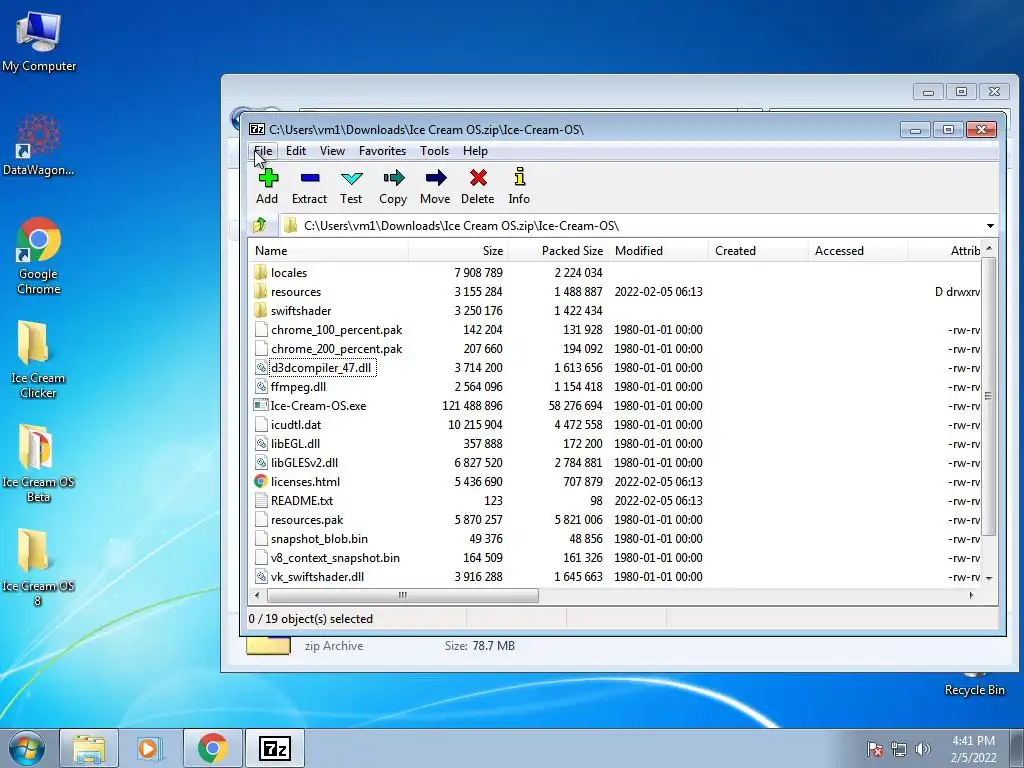Click the Recycle Bin desktop icon
This screenshot has width=1024, height=768.
pos(974,682)
